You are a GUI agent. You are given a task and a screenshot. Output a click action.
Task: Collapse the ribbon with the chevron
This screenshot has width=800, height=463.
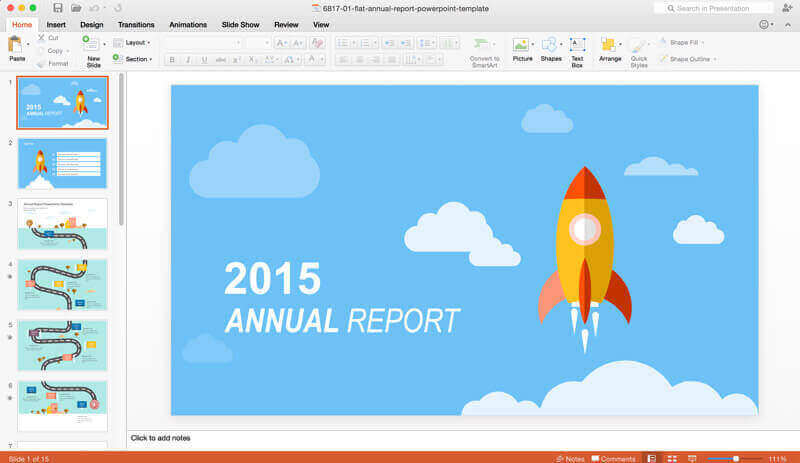[x=787, y=24]
